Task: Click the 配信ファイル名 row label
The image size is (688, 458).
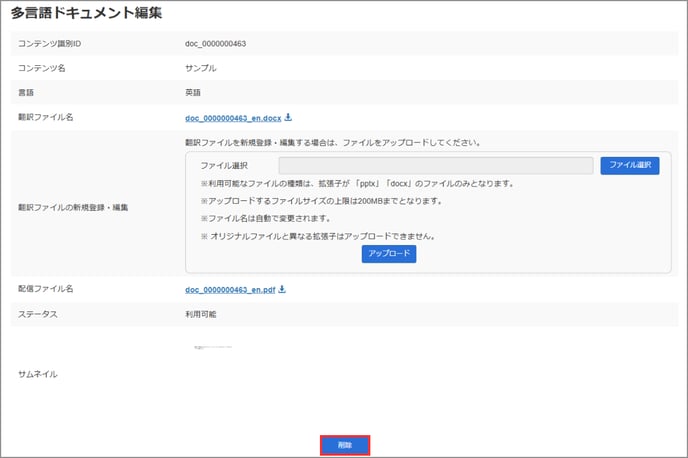Action: coord(47,289)
